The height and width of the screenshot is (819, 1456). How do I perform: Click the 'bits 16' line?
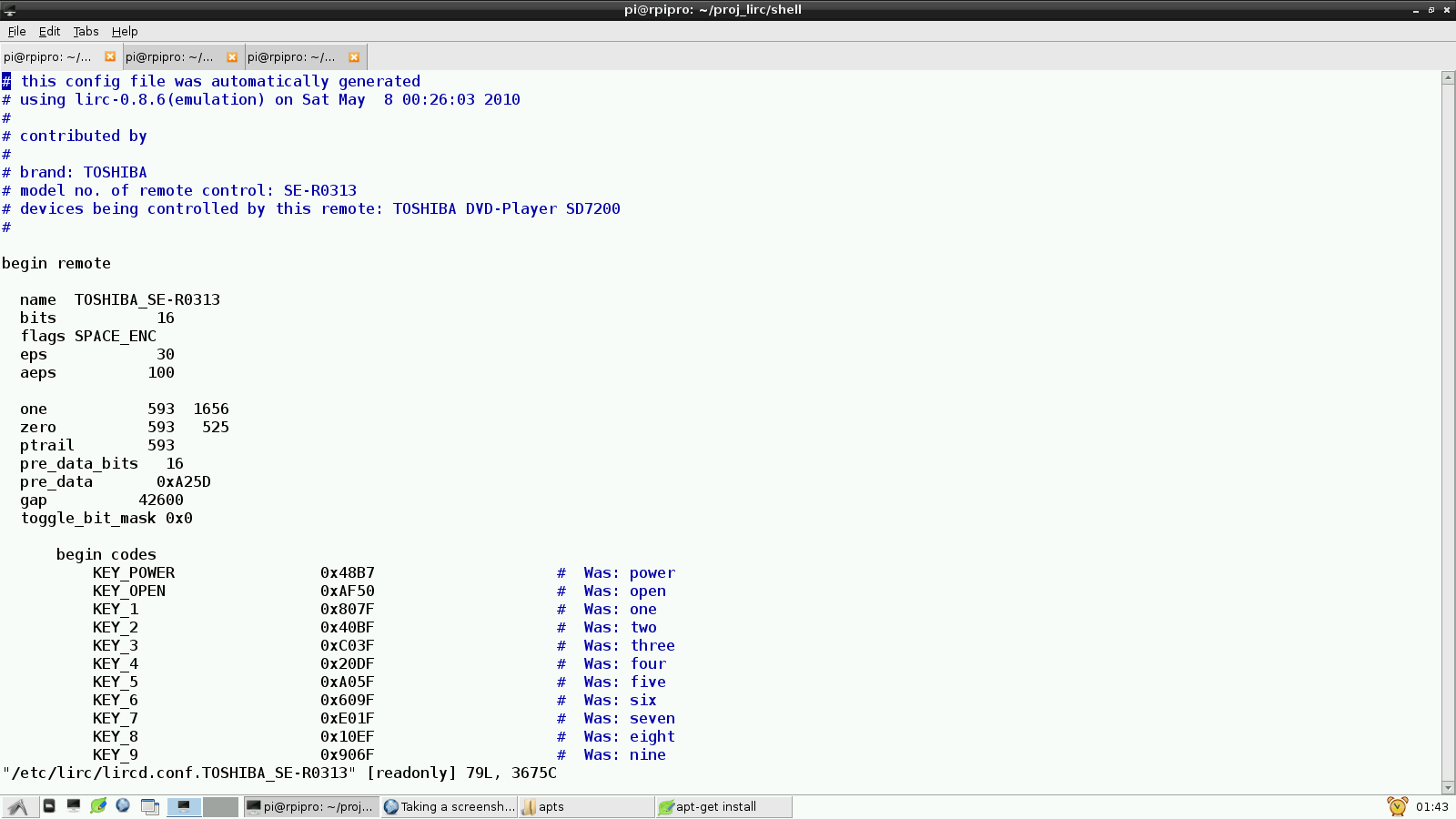coord(97,318)
